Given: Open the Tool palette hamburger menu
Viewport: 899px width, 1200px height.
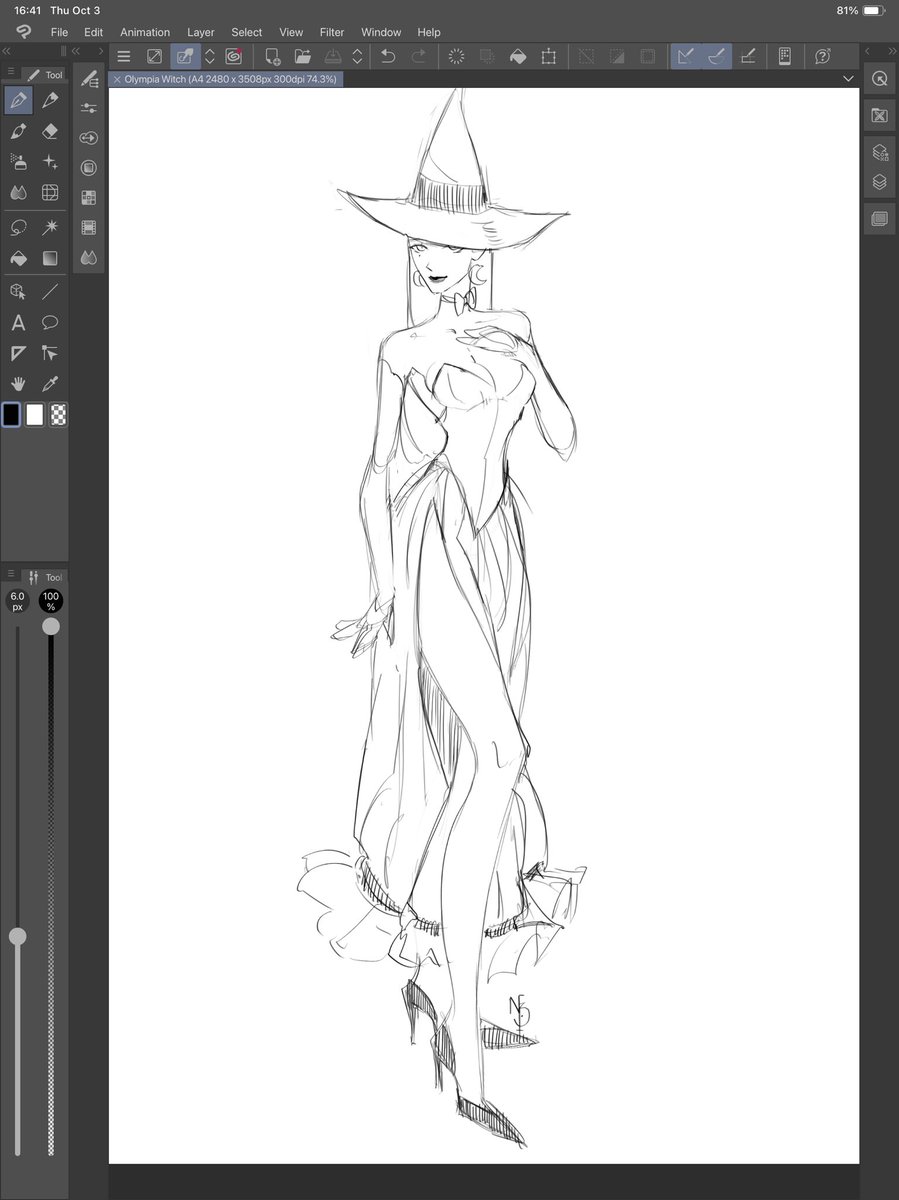Looking at the screenshot, I should [10, 73].
